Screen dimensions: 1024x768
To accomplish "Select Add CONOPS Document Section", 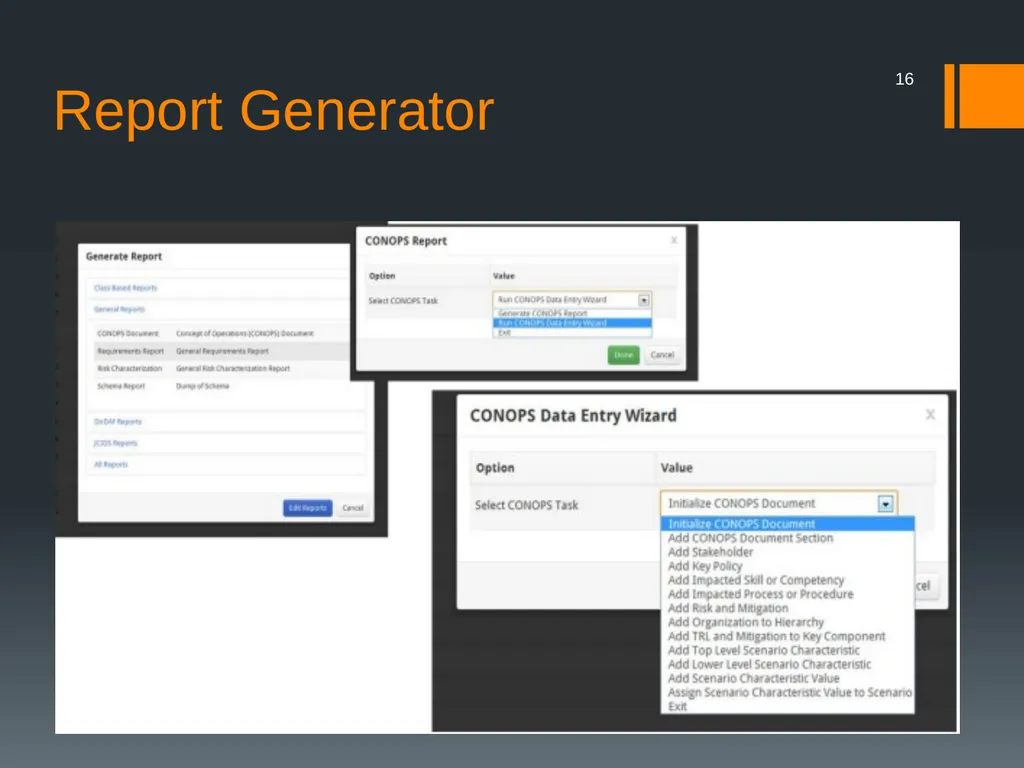I will point(788,538).
